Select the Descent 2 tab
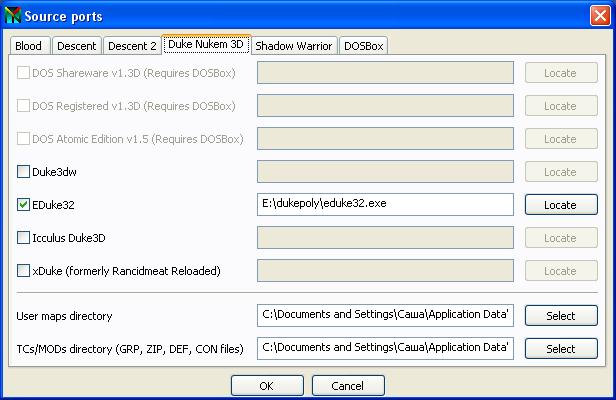Screen dimensions: 616x400 [x=132, y=46]
